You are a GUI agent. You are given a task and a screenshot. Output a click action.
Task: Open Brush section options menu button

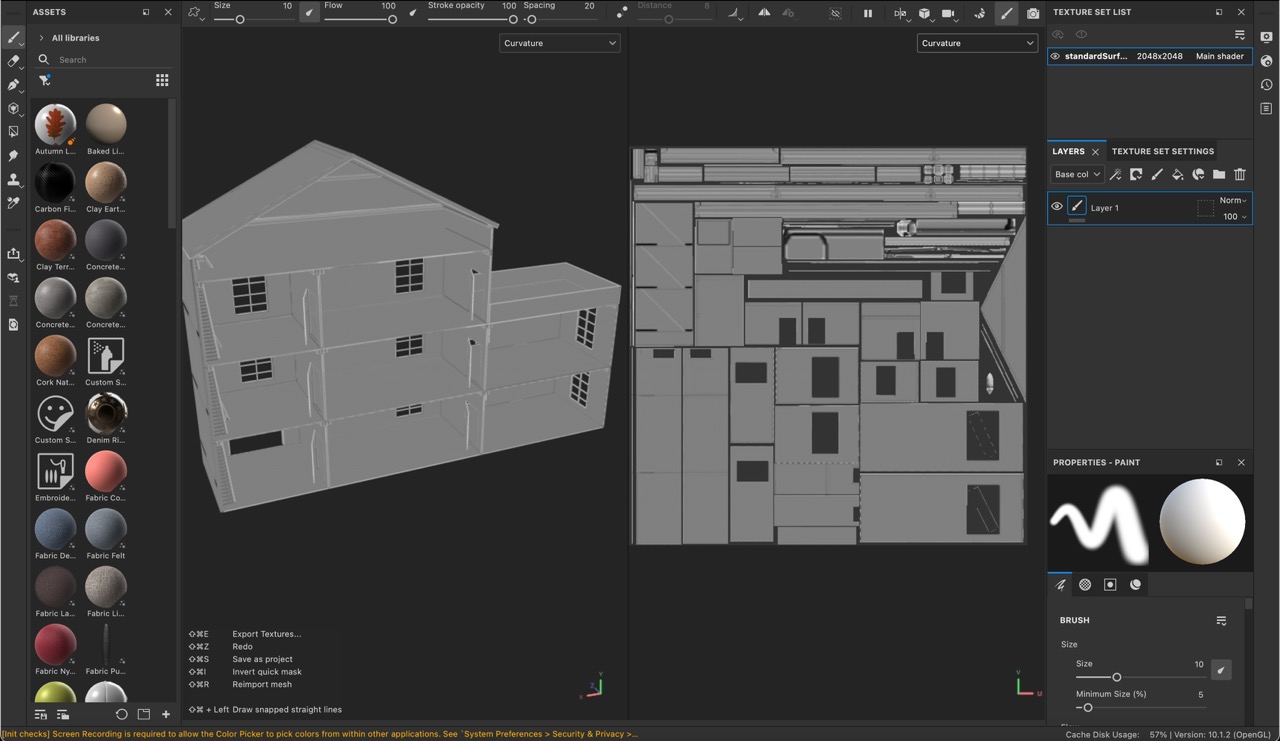(x=1221, y=621)
